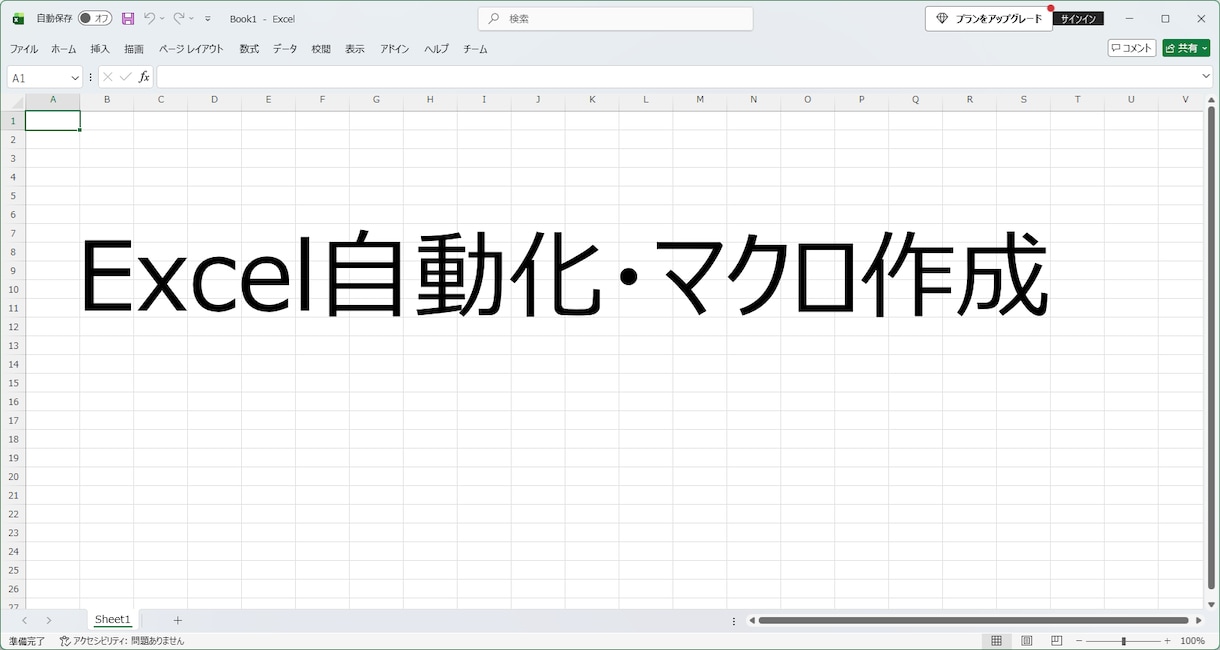Click the 検索 search box
Viewport: 1220px width, 650px height.
click(x=615, y=18)
